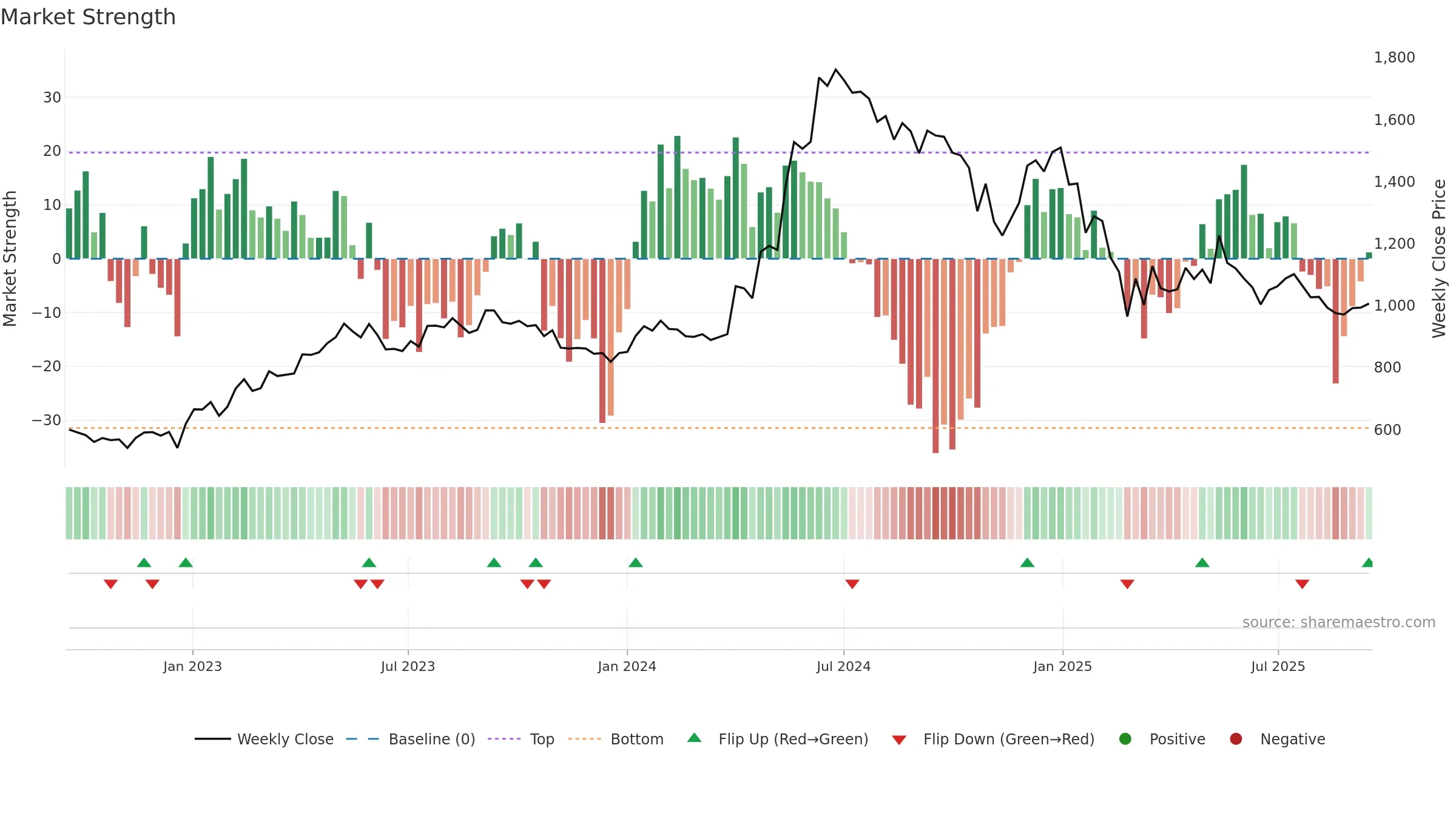Image resolution: width=1456 pixels, height=819 pixels.
Task: Click the Flip Down red triangle legend icon
Action: point(899,740)
